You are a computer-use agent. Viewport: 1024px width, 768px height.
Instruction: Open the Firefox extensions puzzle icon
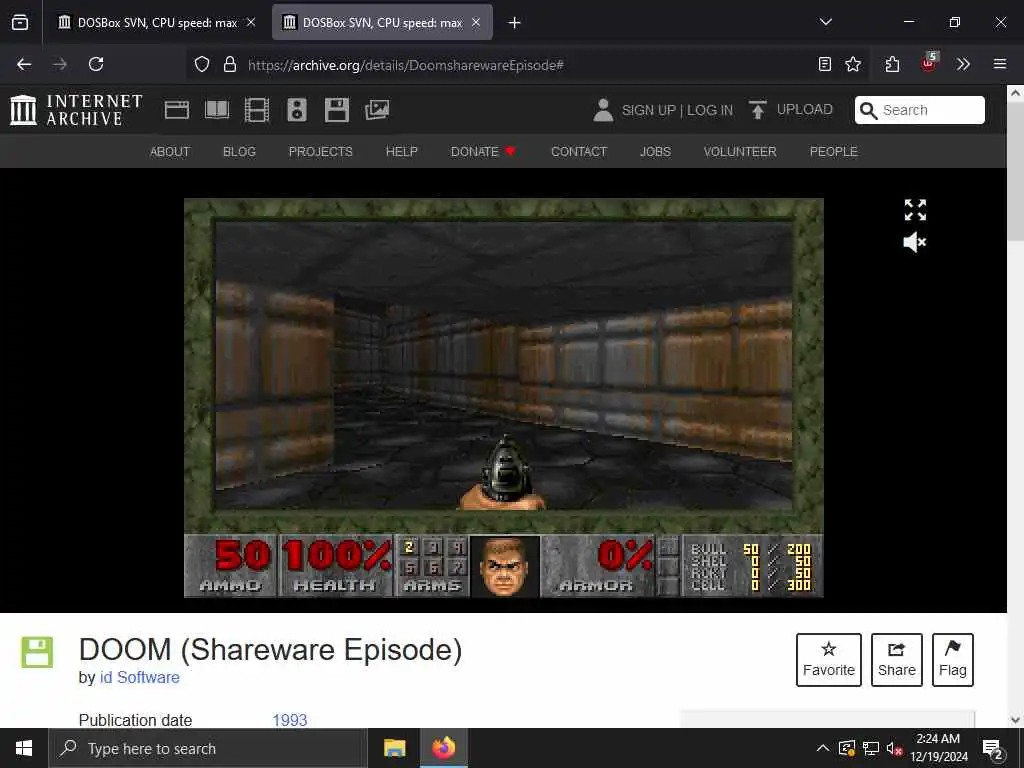(892, 64)
